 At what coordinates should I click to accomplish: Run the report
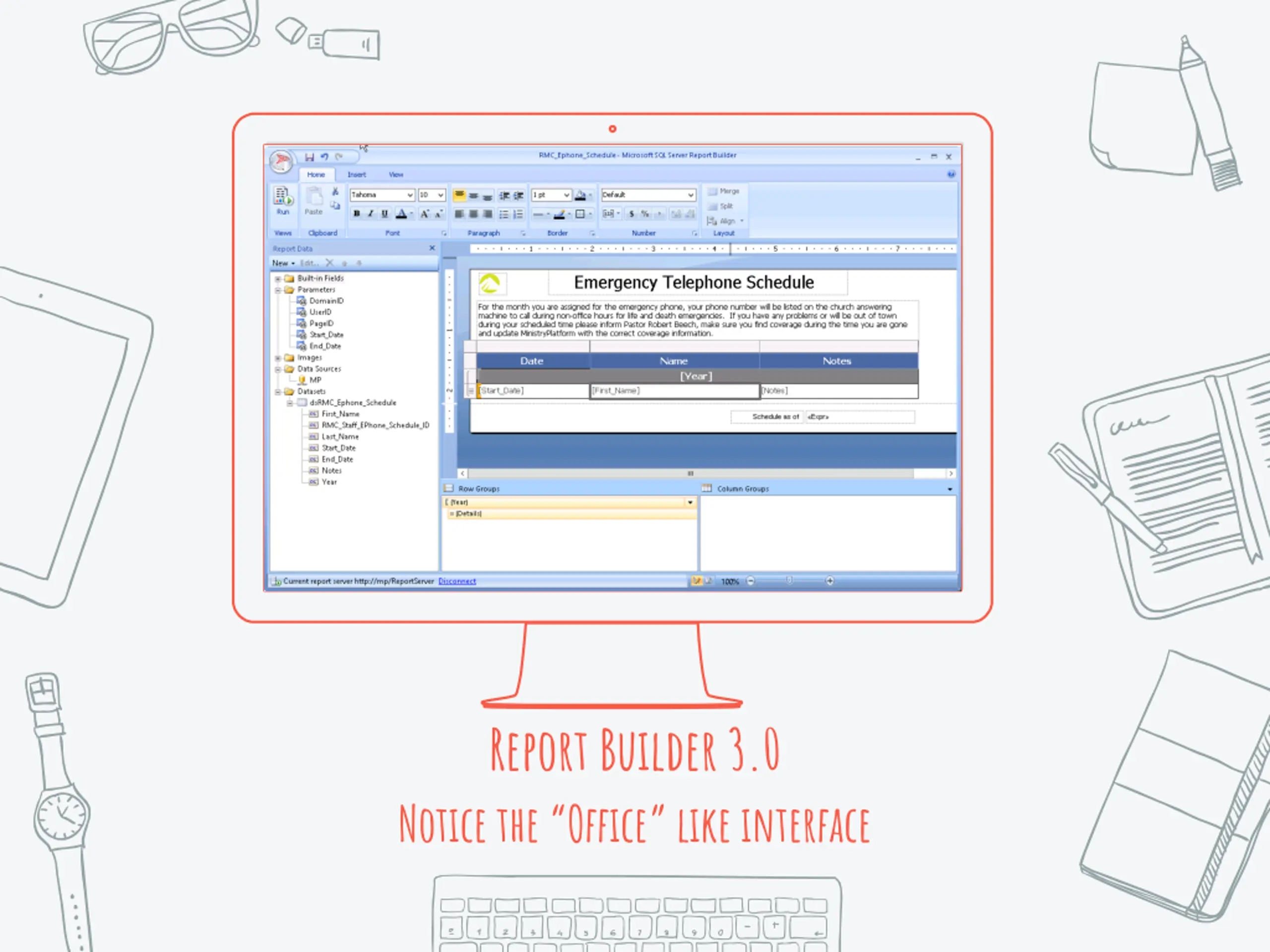click(x=283, y=201)
